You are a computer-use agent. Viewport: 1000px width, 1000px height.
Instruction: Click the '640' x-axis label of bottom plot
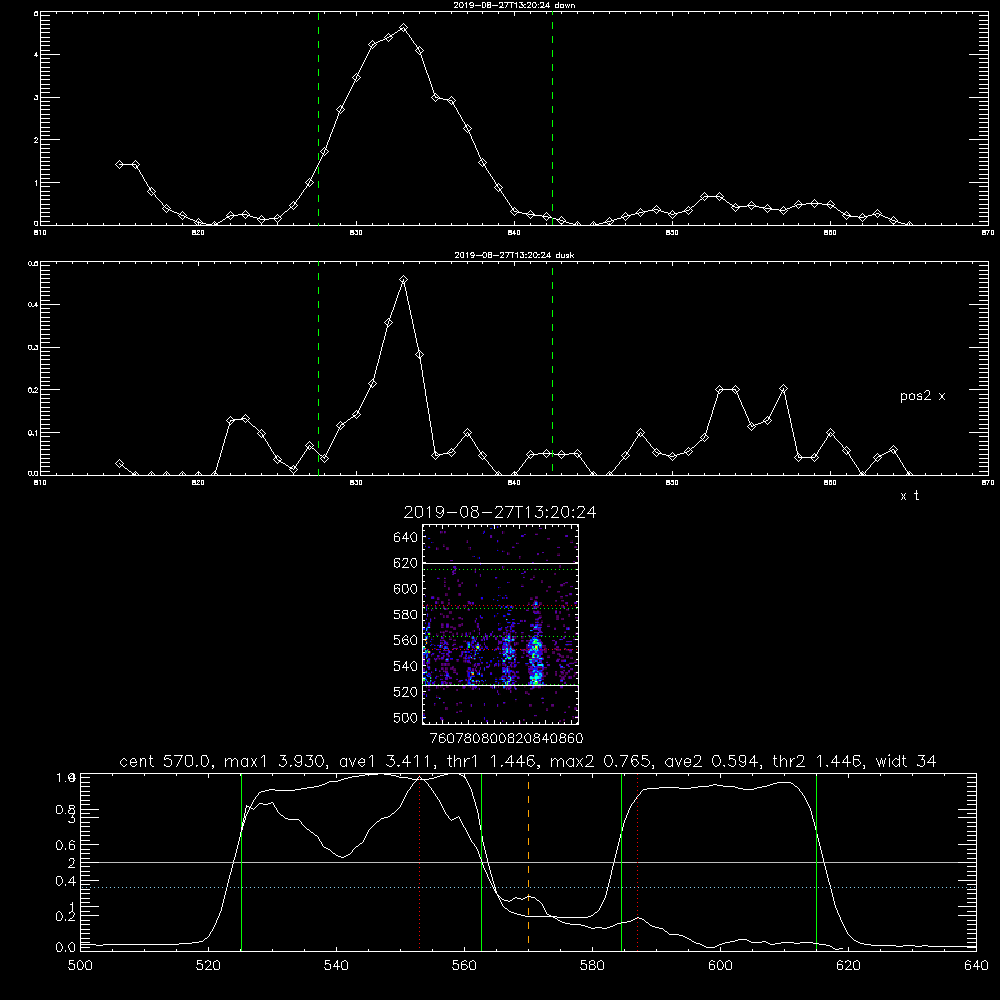click(x=976, y=966)
